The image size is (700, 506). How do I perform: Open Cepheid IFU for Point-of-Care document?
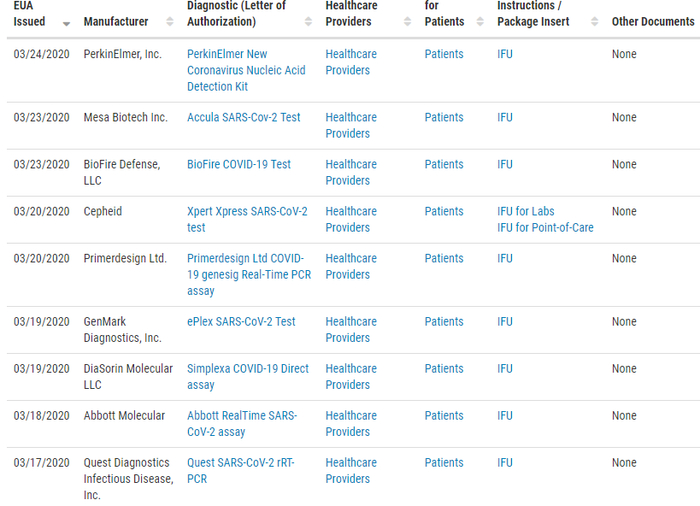[x=545, y=227]
